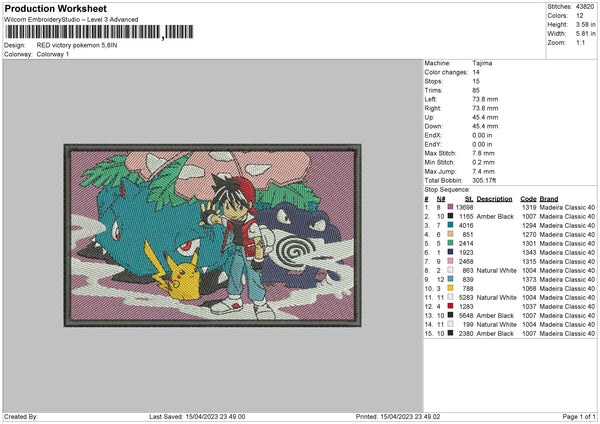Click the embroidered Pokemon design preview
The image size is (600, 424).
click(212, 235)
